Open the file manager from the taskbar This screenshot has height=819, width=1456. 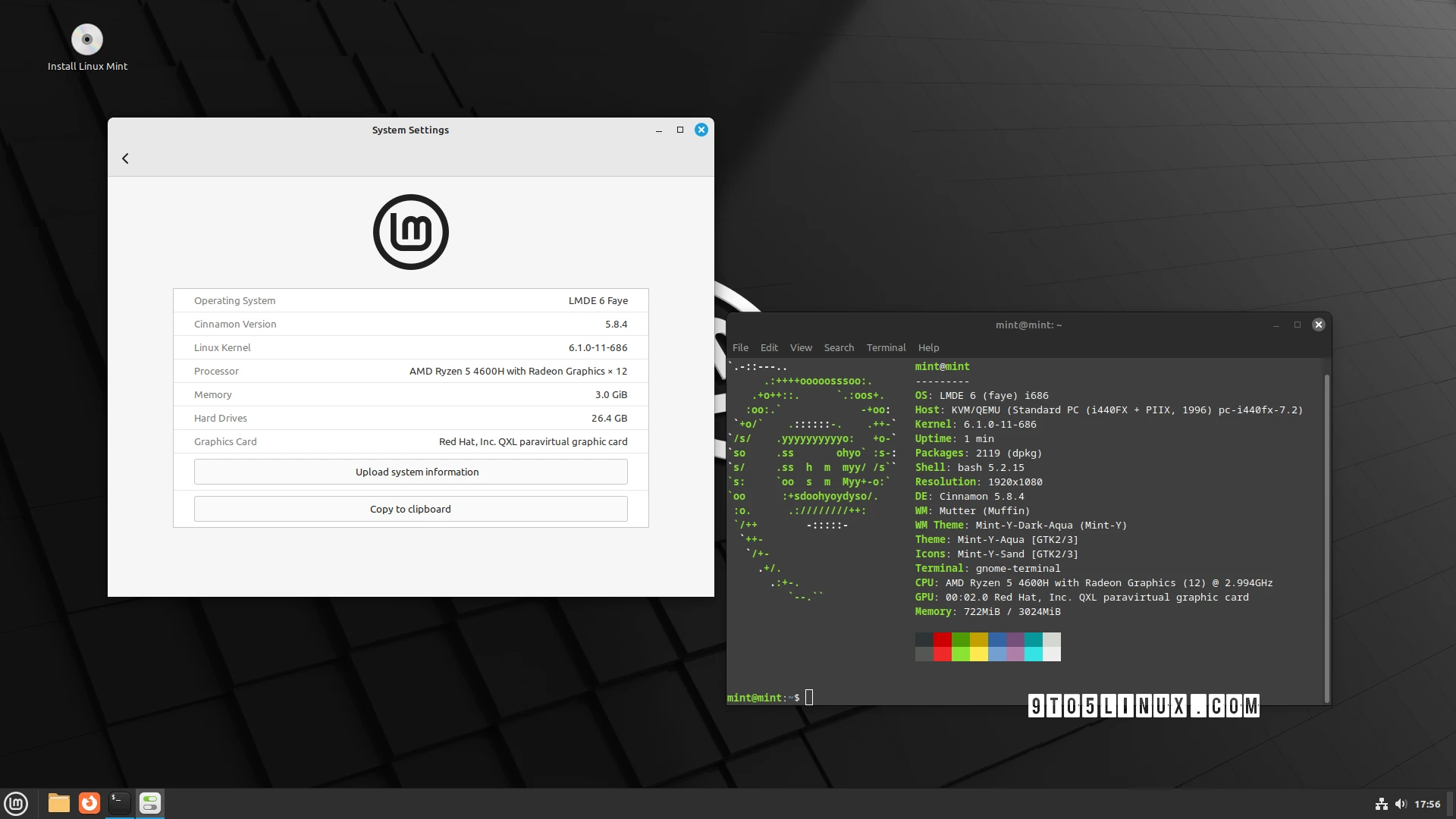pos(58,803)
